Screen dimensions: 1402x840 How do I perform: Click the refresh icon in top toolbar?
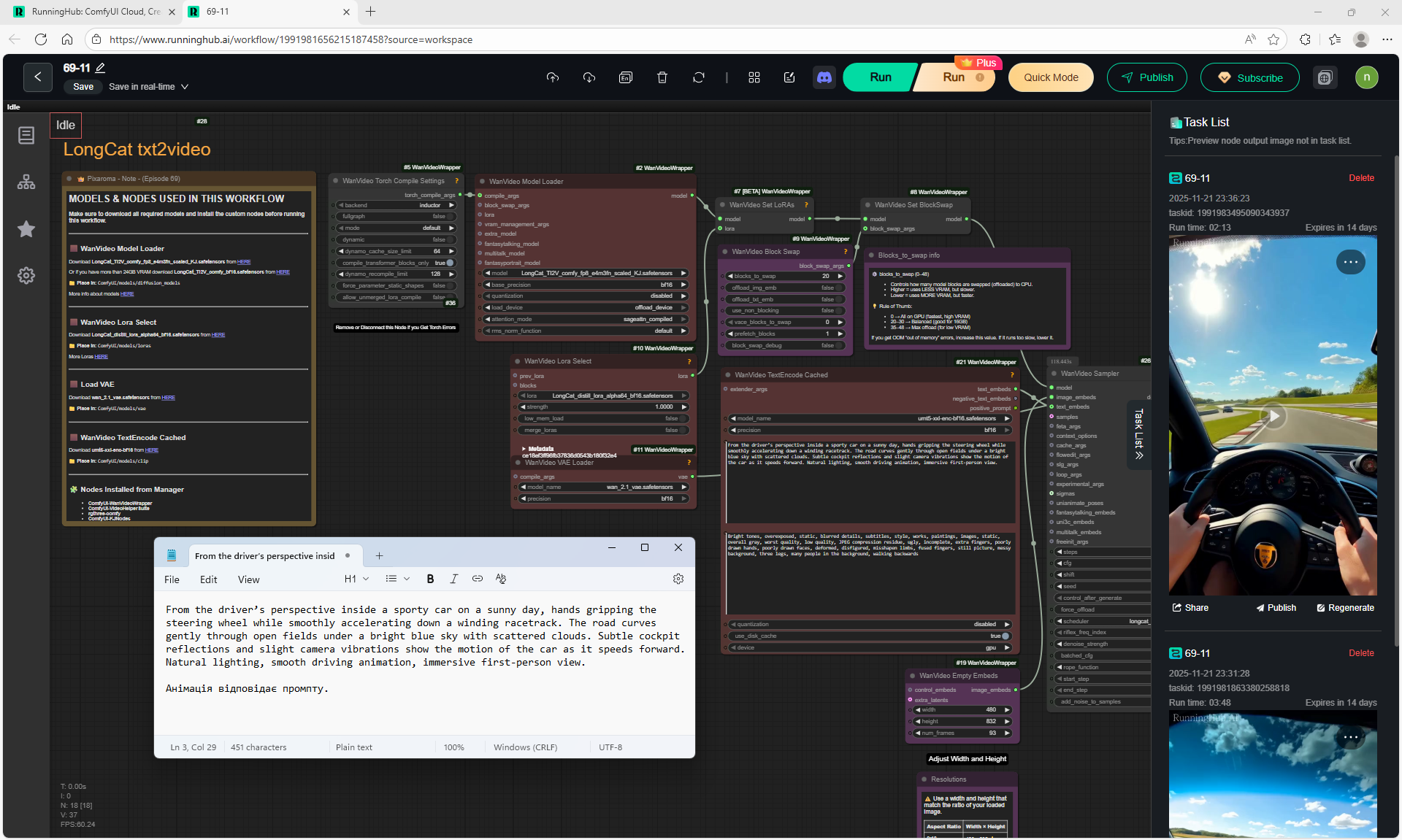[699, 77]
